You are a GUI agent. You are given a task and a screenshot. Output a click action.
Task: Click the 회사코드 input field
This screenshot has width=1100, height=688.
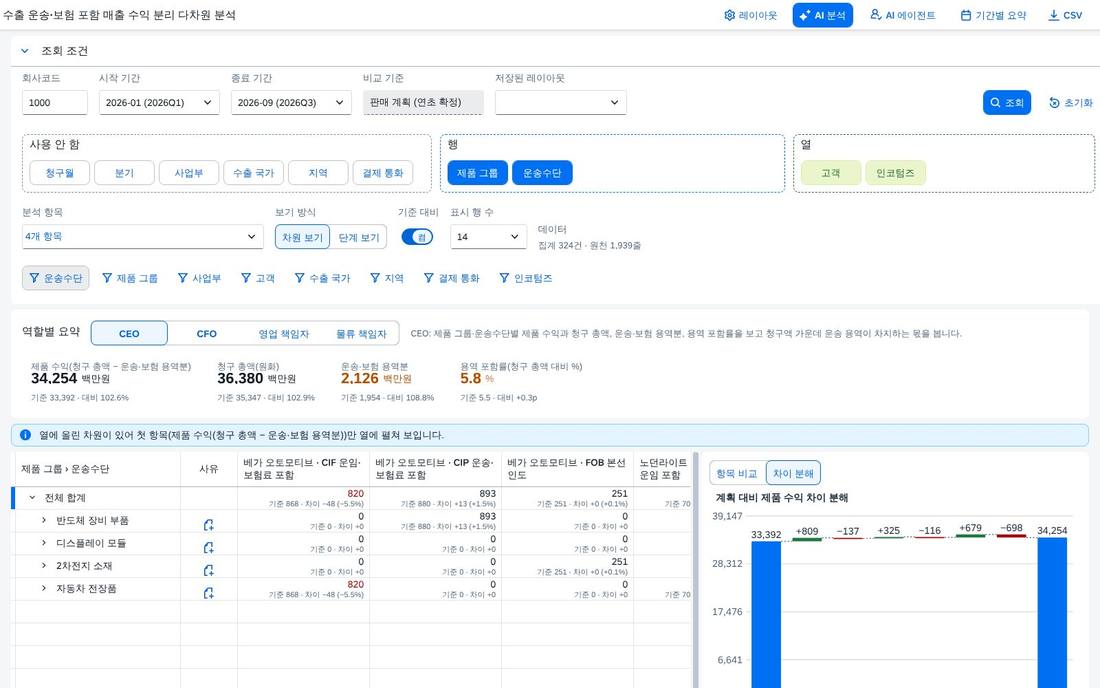tap(55, 102)
